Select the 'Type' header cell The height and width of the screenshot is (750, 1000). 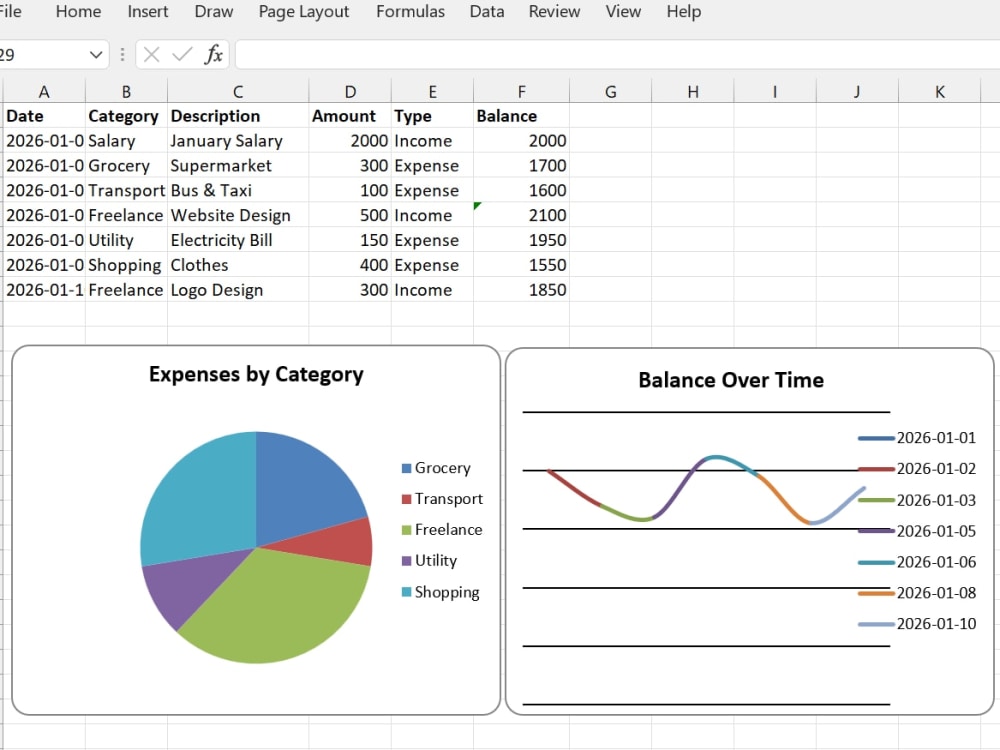pos(432,115)
